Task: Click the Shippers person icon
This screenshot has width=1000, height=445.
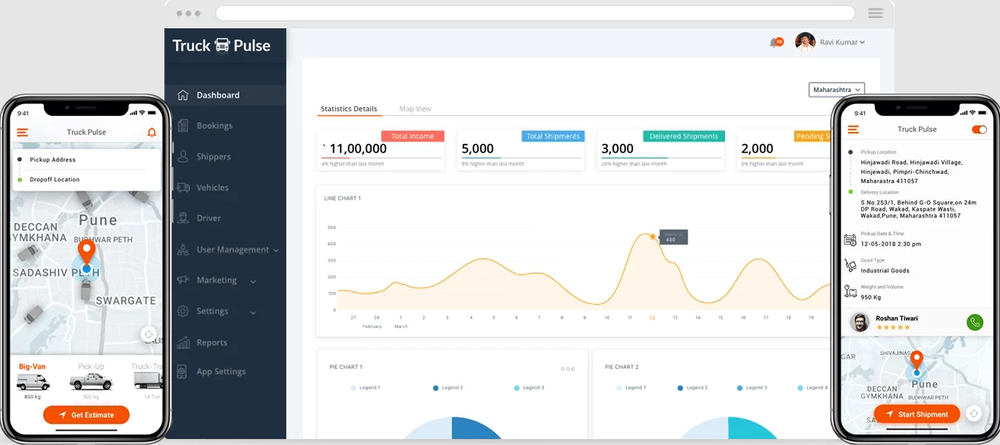Action: coord(183,156)
